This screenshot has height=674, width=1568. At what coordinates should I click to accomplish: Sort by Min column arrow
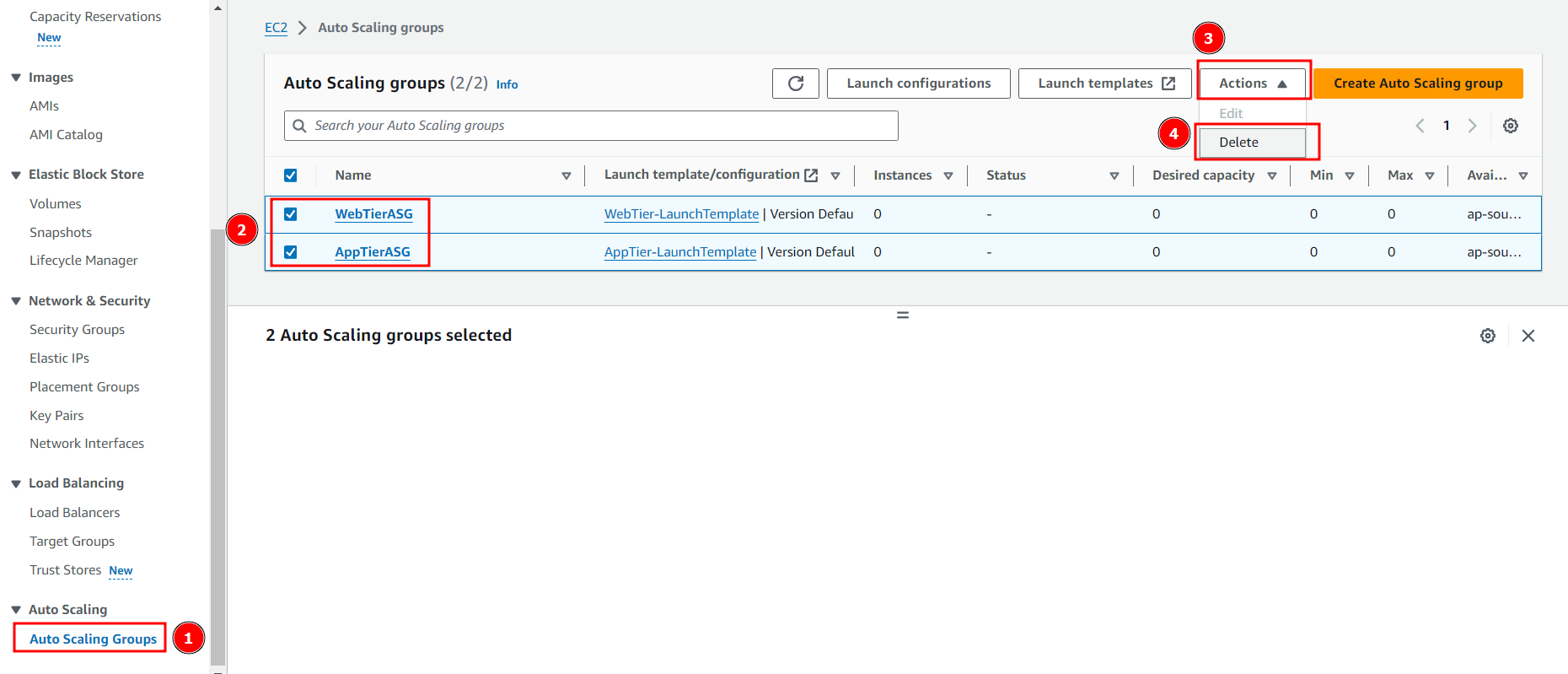[1350, 175]
